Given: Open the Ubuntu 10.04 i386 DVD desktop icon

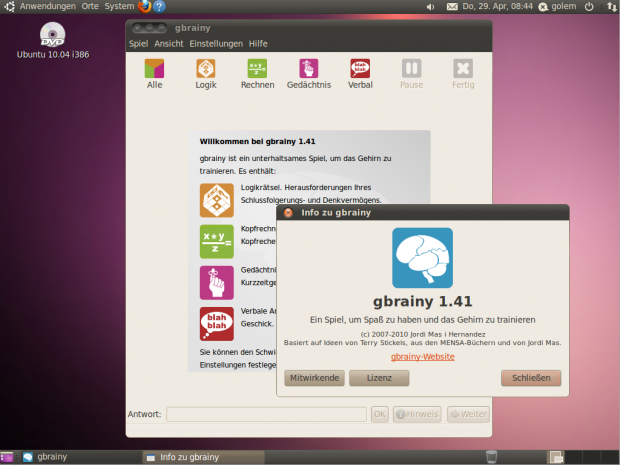Looking at the screenshot, I should (53, 40).
